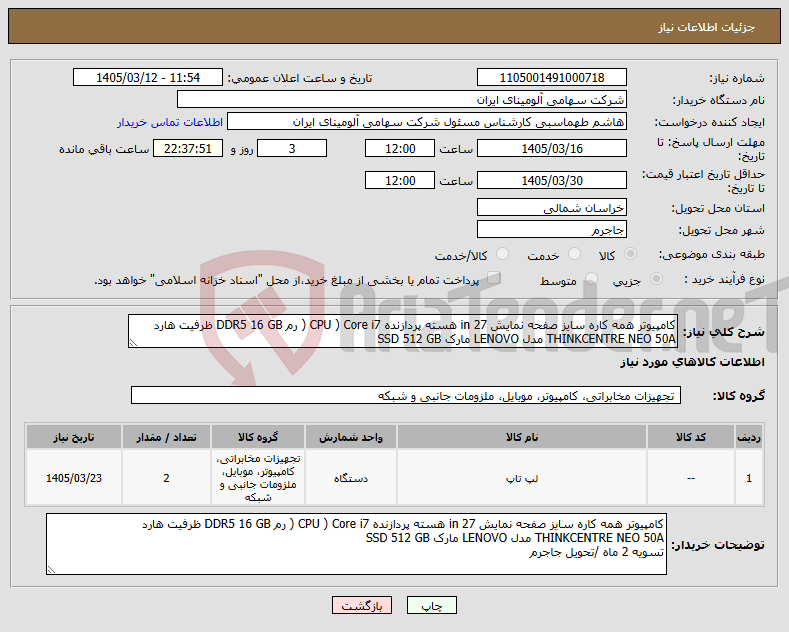Click the گروه کالا field تجهیزات مخابراتی
Screen dimensions: 789x632
pyautogui.click(x=406, y=396)
